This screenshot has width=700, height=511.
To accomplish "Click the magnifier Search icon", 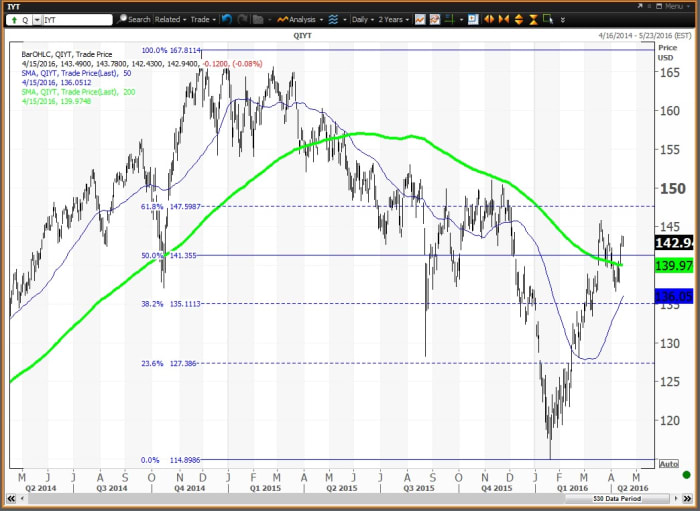I will 122,19.
